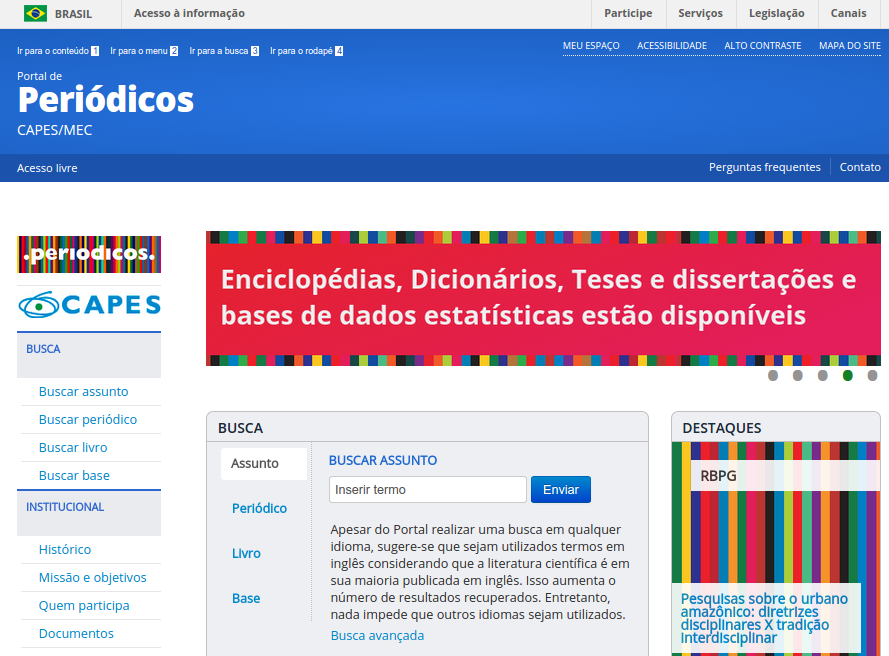
Task: Open Buscar base in sidebar
Action: click(x=74, y=476)
